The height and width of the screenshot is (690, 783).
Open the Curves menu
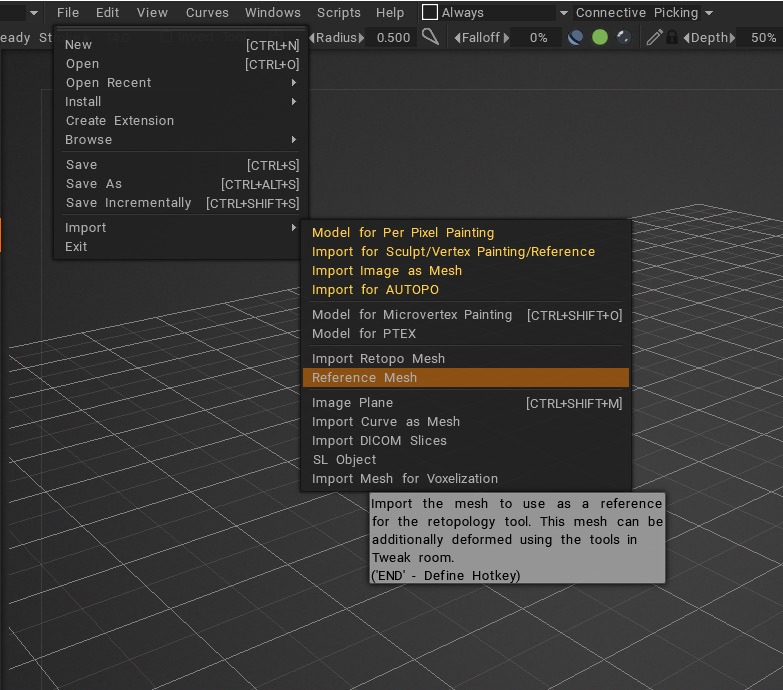click(x=207, y=12)
